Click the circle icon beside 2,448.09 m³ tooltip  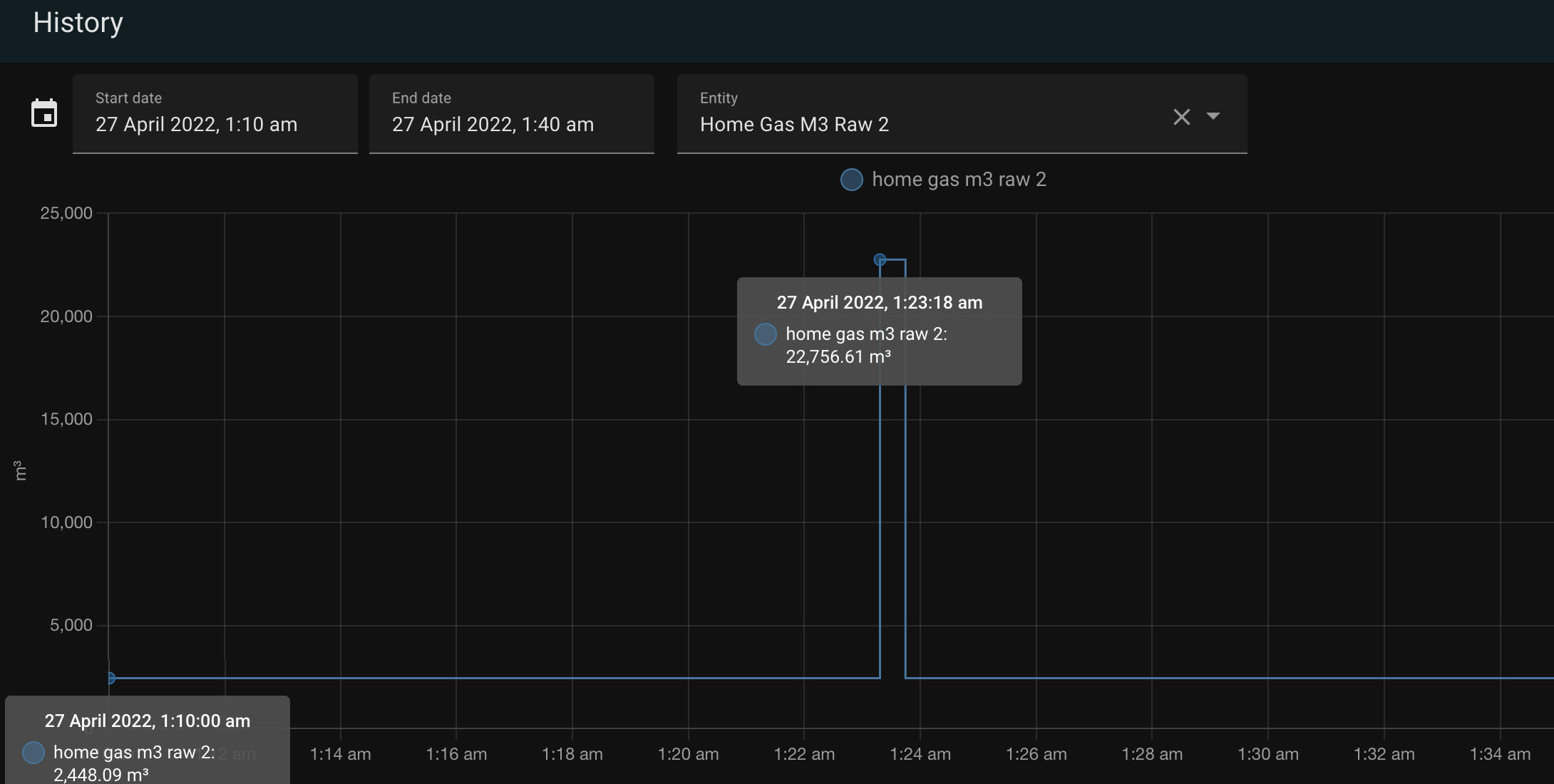32,753
